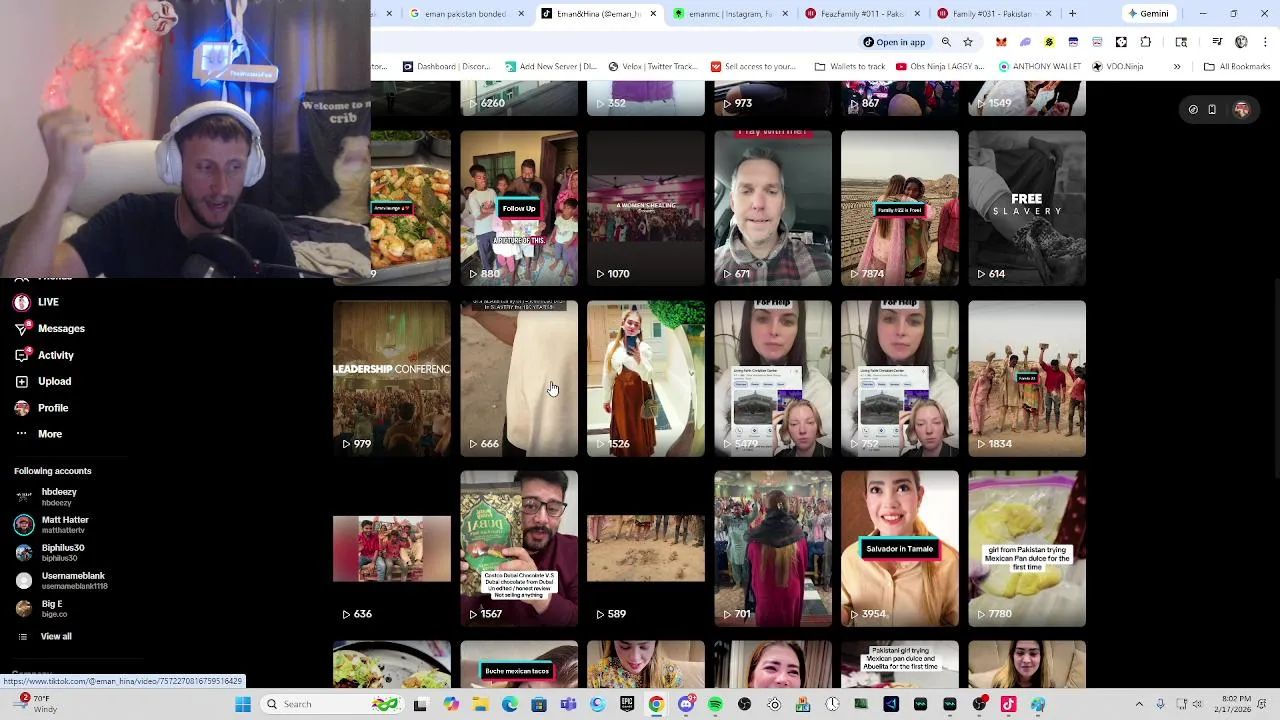This screenshot has width=1280, height=720.
Task: Expand following list with View all
Action: coord(45,636)
